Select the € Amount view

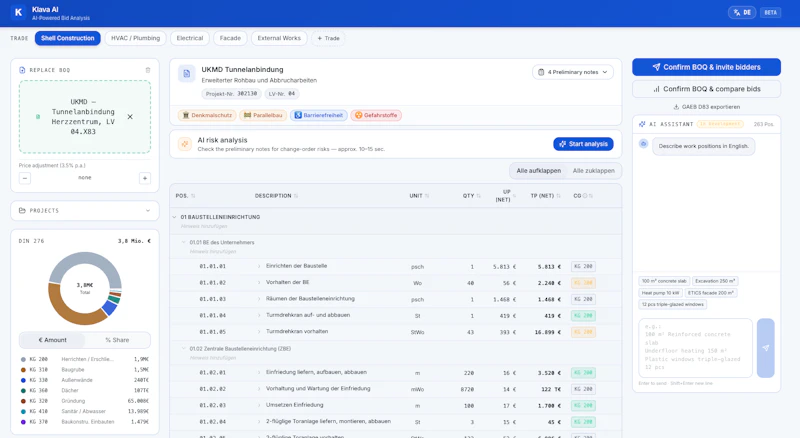[53, 340]
